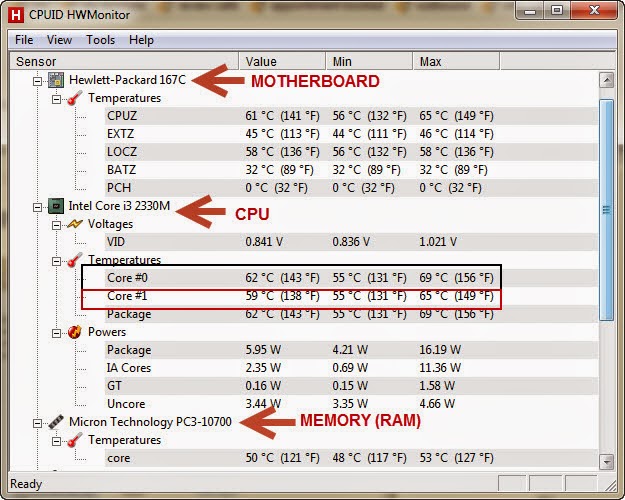Click the thermometer icon beside motherboard Temperatures
This screenshot has height=500, width=625.
75,98
